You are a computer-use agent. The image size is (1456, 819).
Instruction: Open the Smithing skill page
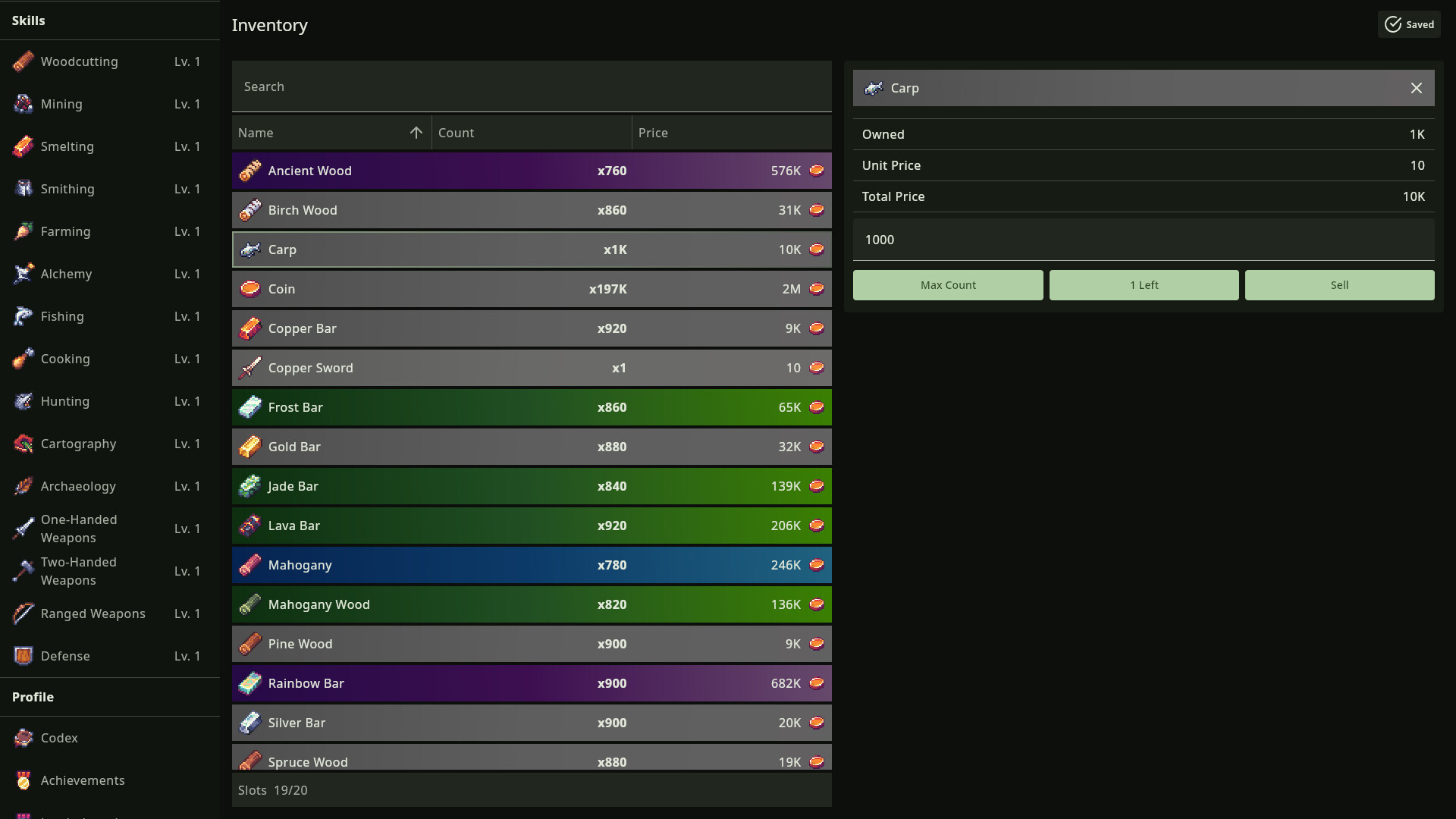tap(67, 189)
